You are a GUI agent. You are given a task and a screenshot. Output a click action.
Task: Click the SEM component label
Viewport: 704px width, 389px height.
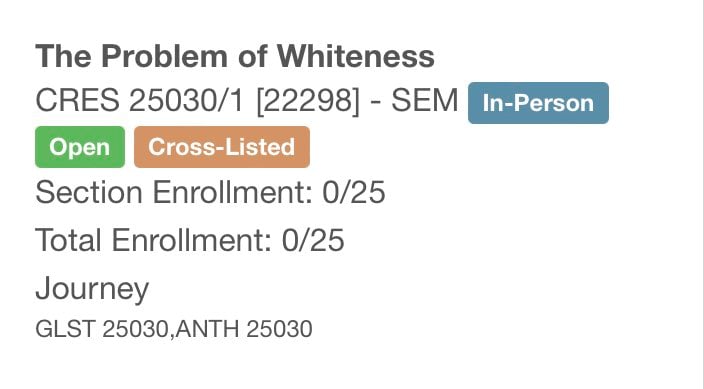[x=425, y=100]
